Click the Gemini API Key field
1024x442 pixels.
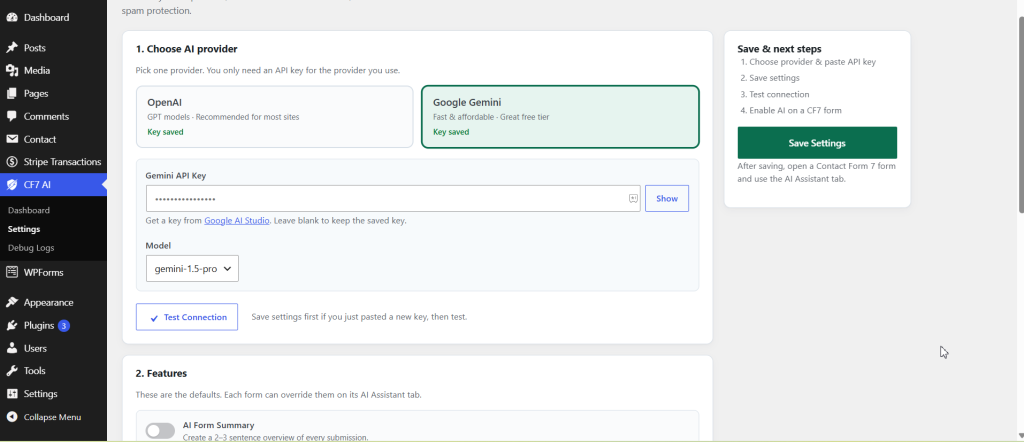pyautogui.click(x=393, y=198)
